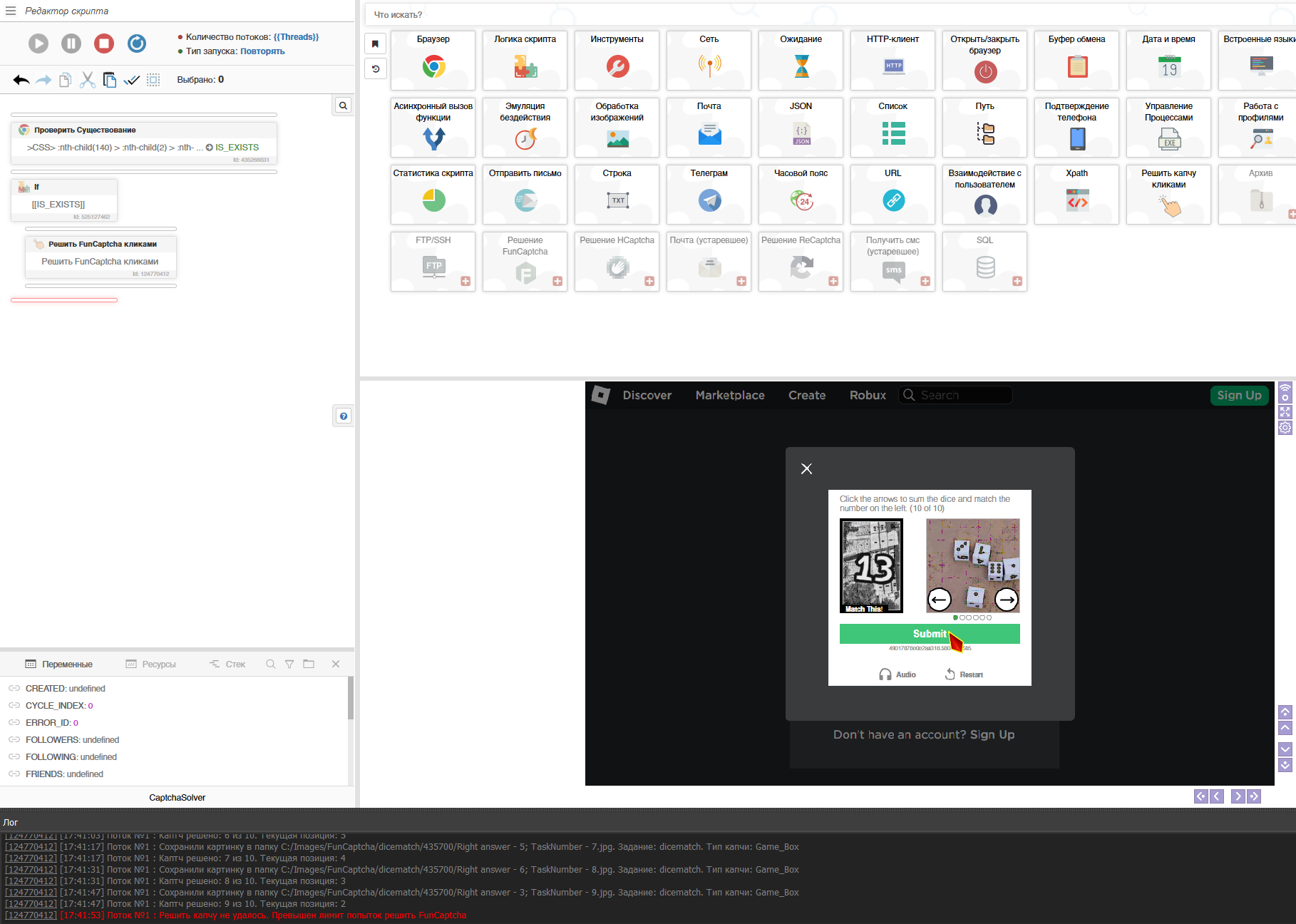Open the Телеграм action module
Screen dimensions: 1296x924
click(708, 194)
